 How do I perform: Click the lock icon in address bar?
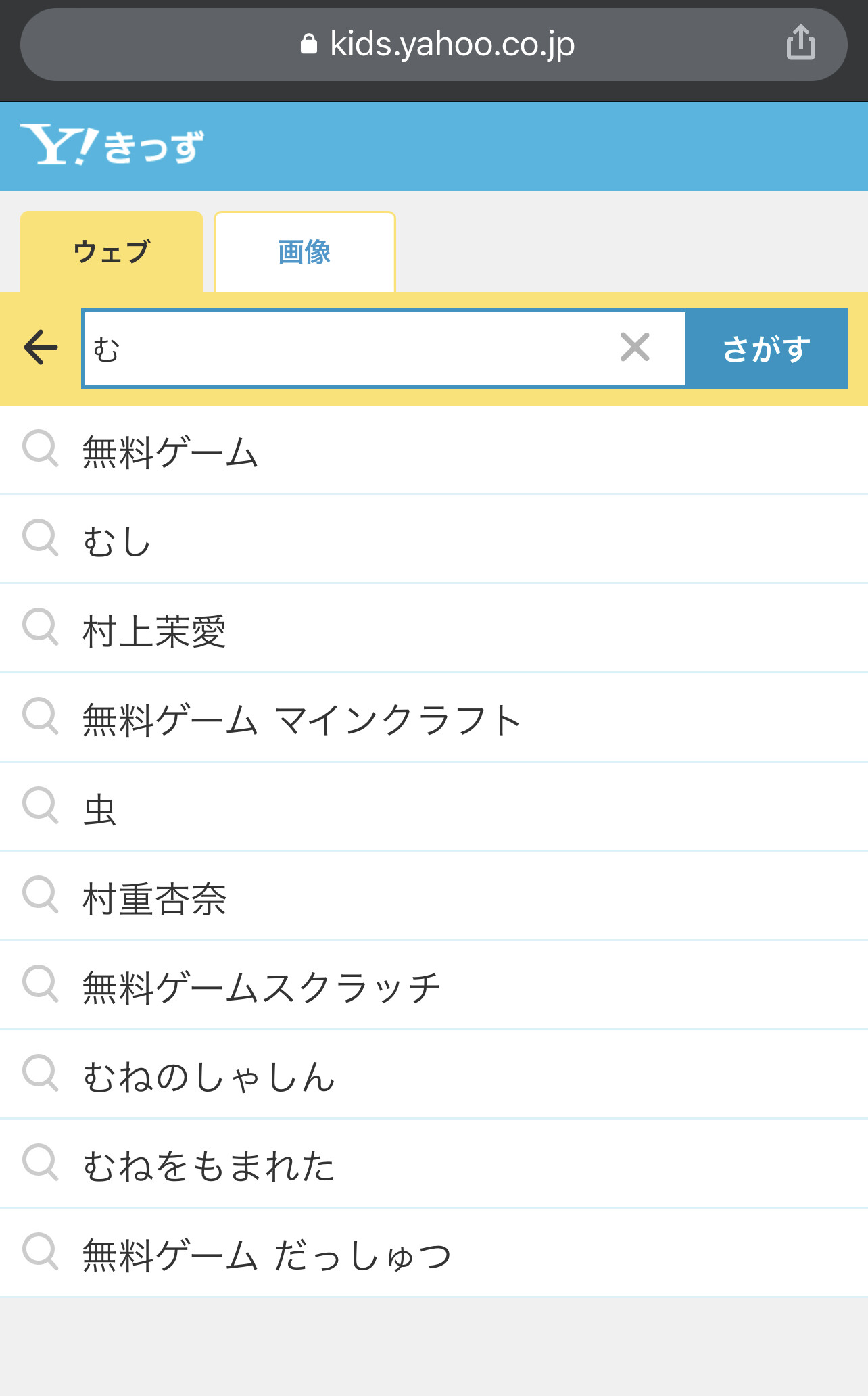tap(309, 45)
